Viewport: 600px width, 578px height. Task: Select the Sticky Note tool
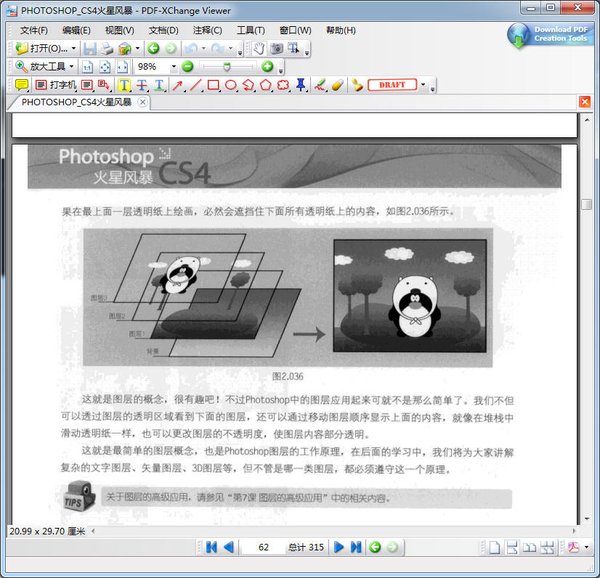click(x=21, y=85)
